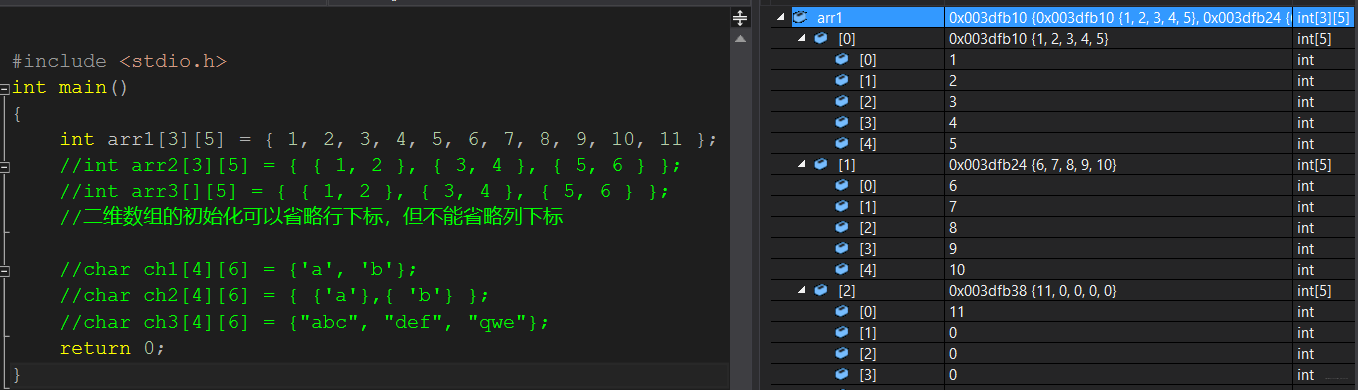Screen dimensions: 1358x390
Task: Click the cube icon beside value 9
Action: click(x=842, y=249)
